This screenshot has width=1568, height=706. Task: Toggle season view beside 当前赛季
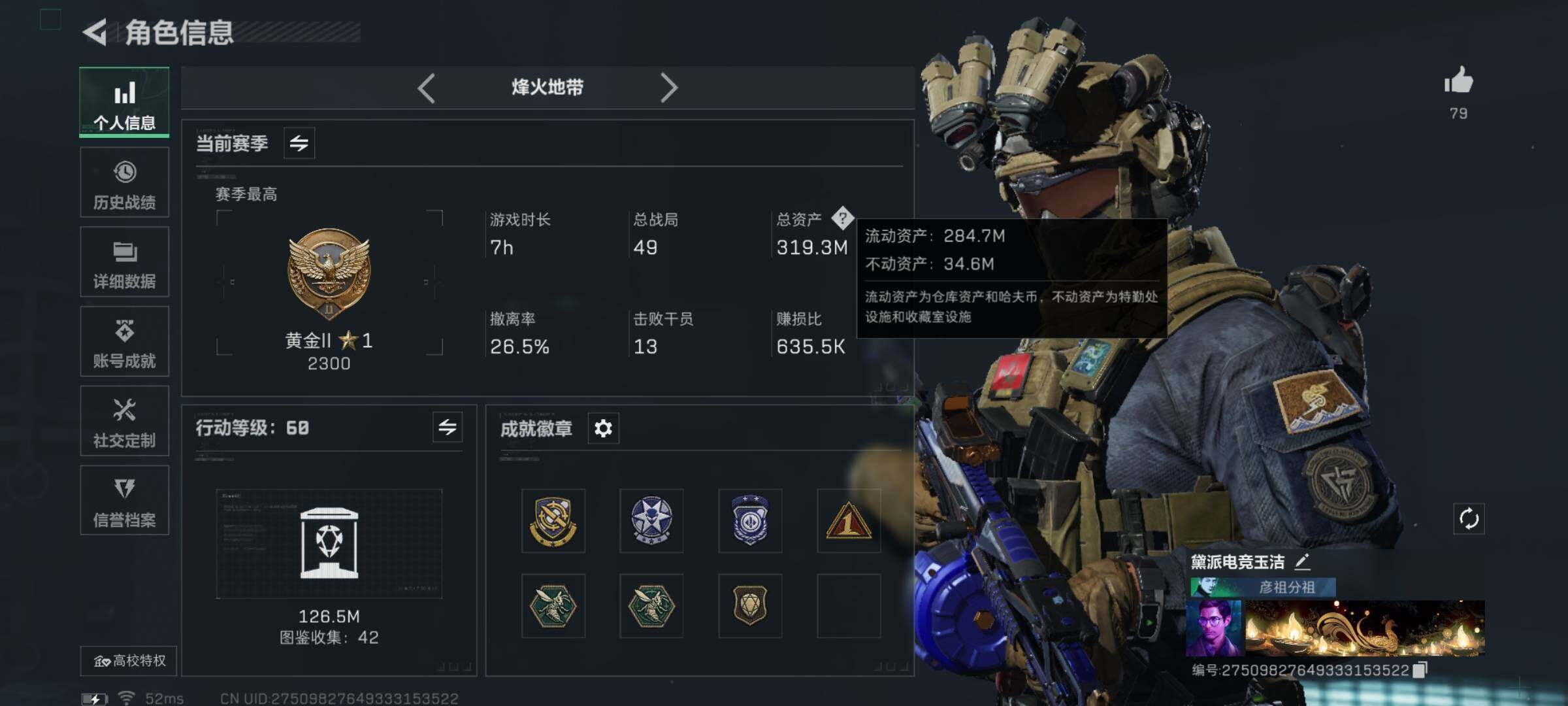pyautogui.click(x=299, y=143)
